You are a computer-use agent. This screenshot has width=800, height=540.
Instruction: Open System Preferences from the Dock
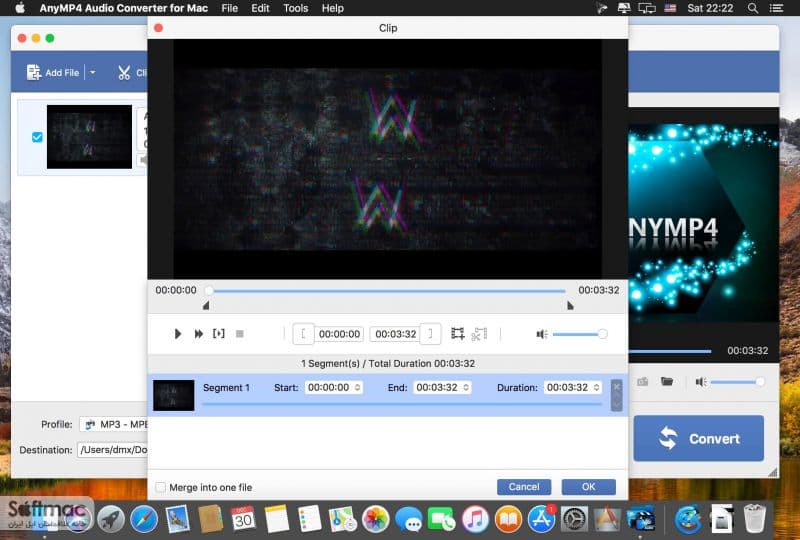[x=574, y=520]
